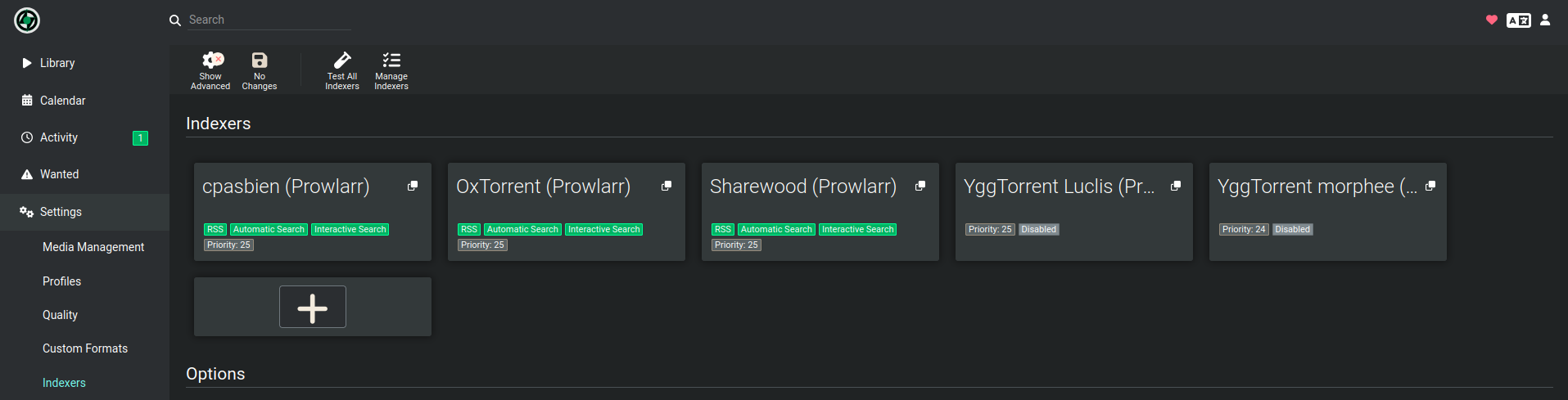This screenshot has height=400, width=1568.
Task: Click the Radarr logo icon
Action: coord(27,20)
